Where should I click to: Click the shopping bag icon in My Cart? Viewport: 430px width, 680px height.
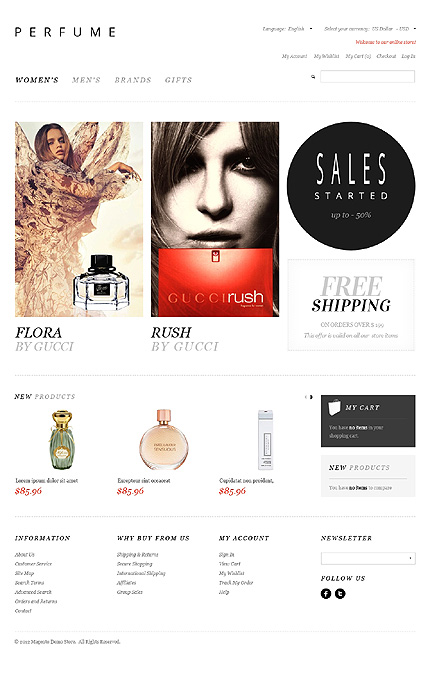click(334, 408)
